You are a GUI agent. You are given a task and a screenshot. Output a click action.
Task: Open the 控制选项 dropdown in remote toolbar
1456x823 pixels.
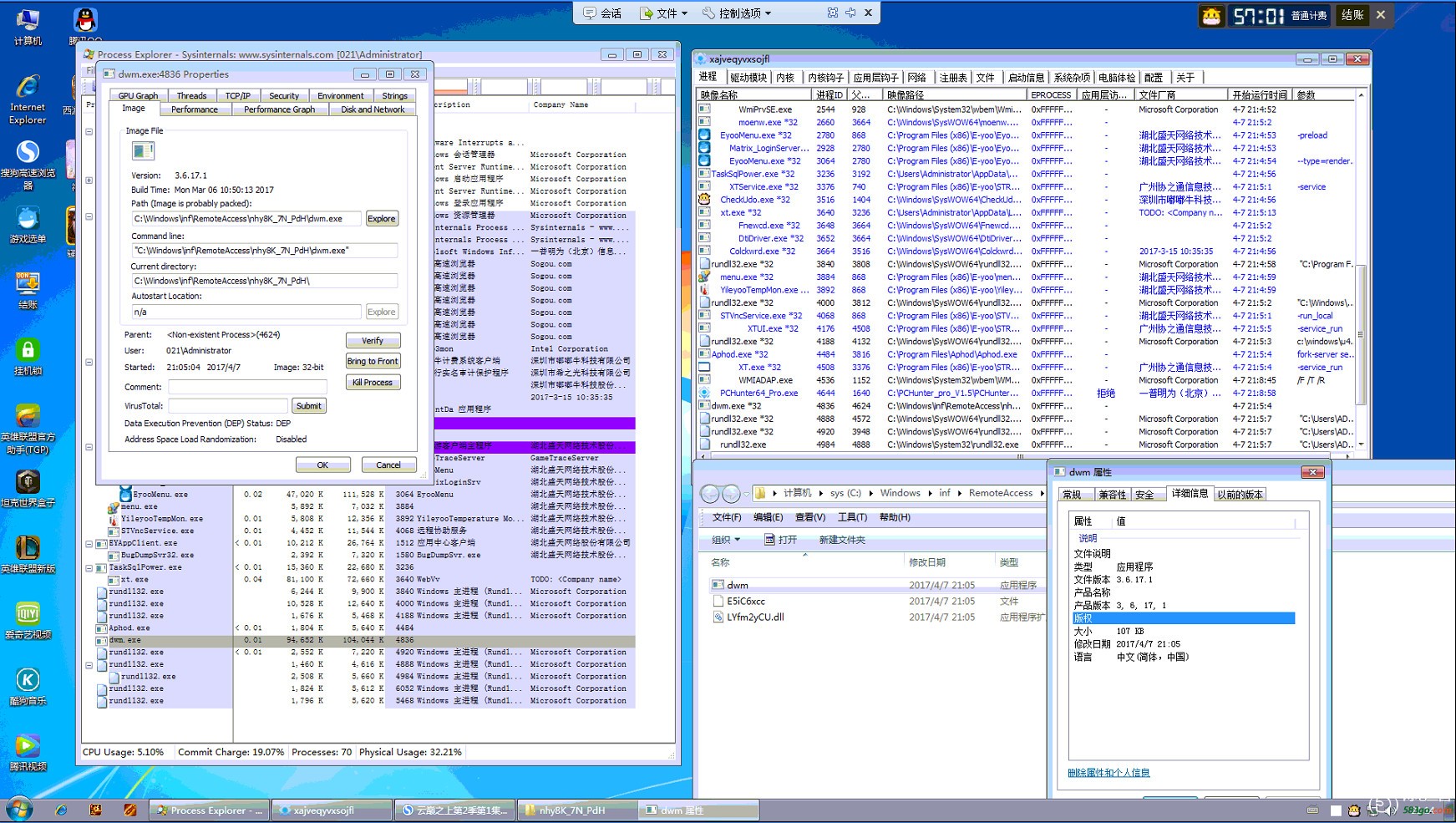tap(737, 13)
